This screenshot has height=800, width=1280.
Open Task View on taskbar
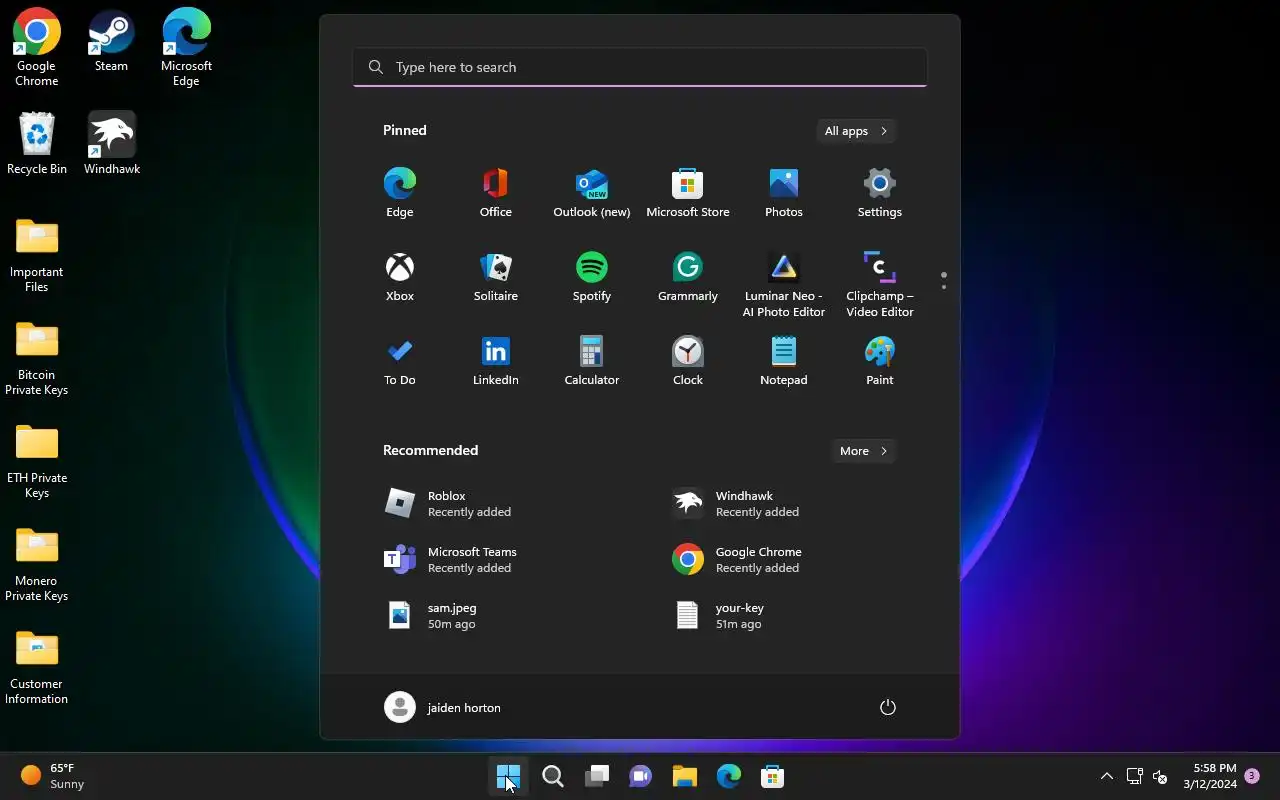[597, 776]
